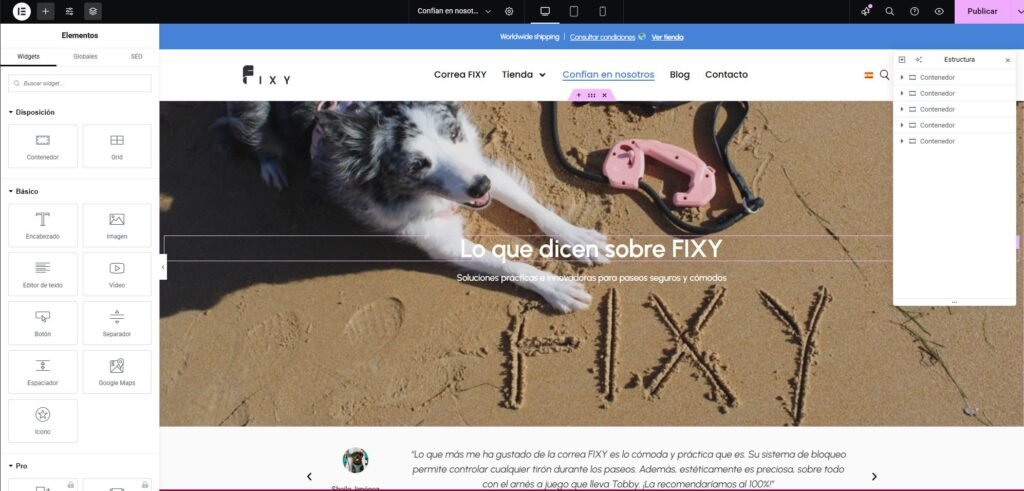Switch to the Globales tab
This screenshot has height=491, width=1024.
85,56
